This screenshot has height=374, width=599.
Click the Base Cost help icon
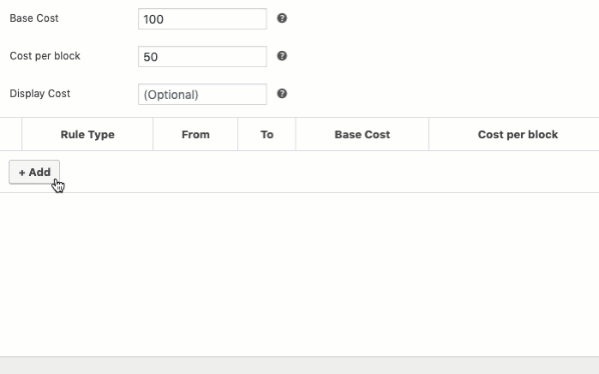(282, 18)
